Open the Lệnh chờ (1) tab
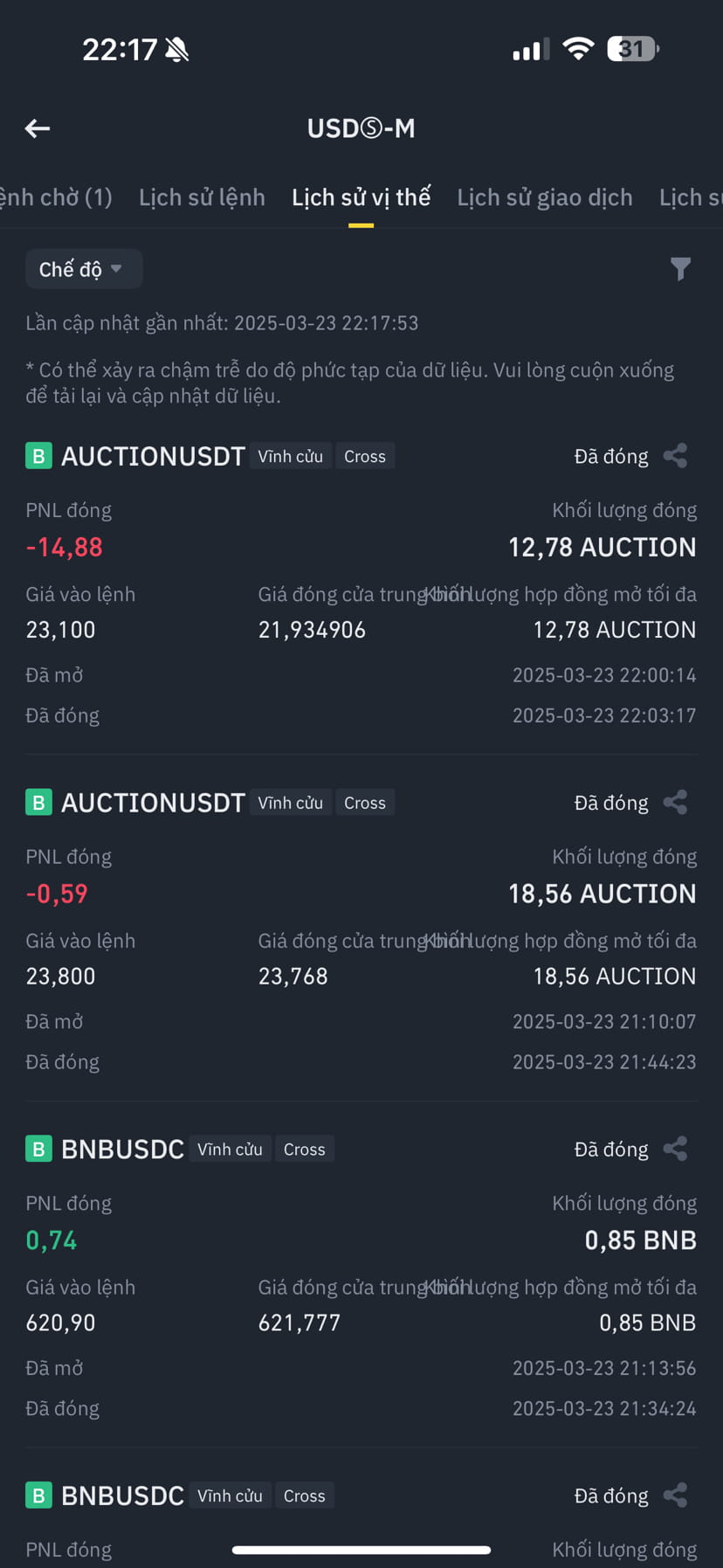 pos(56,197)
